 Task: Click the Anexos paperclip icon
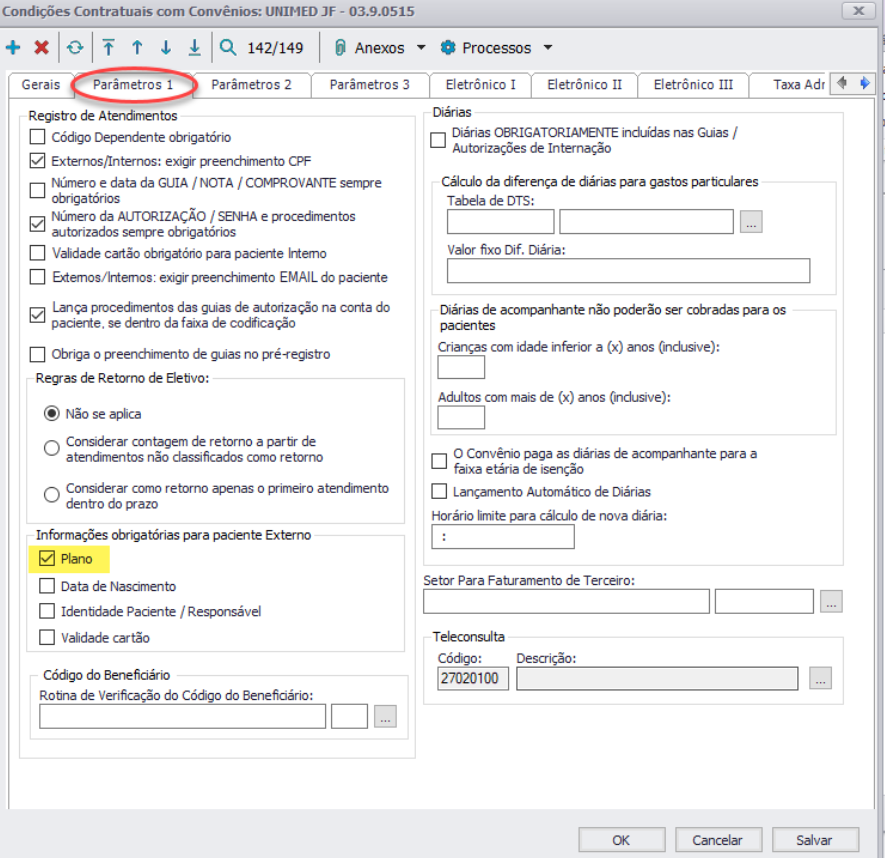[340, 47]
